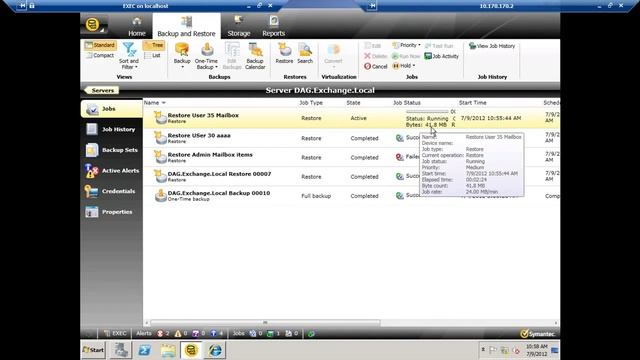The width and height of the screenshot is (640, 360).
Task: Select the Backup and Restore tab
Action: point(186,27)
